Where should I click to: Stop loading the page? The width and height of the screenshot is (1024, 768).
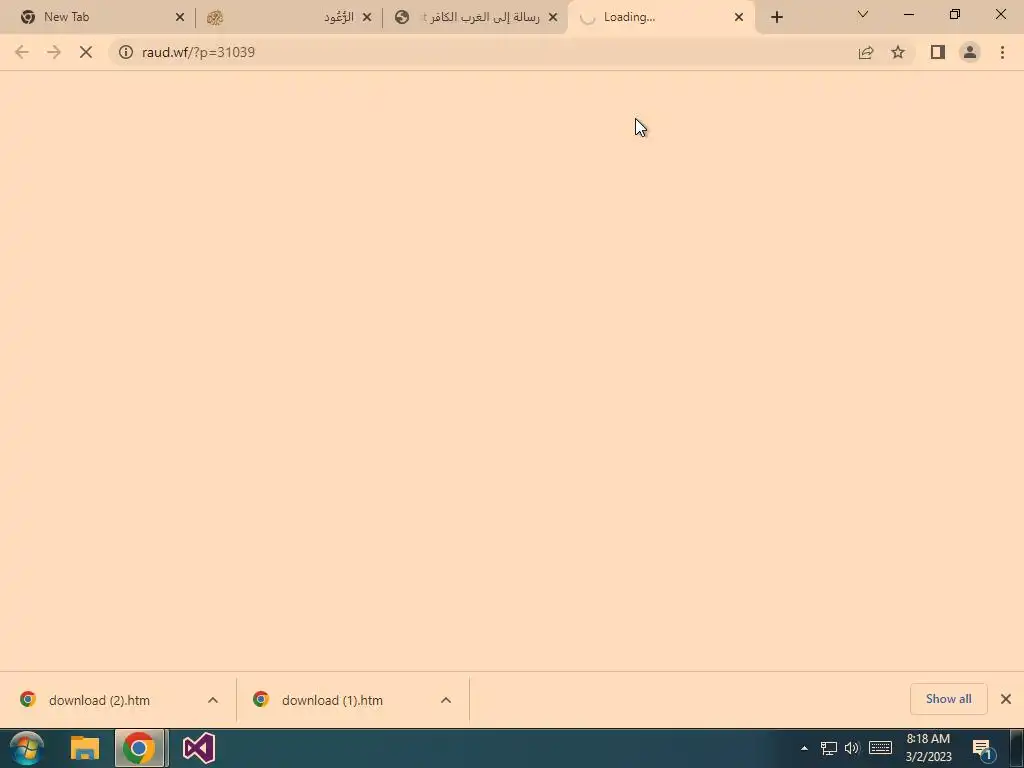[x=86, y=52]
